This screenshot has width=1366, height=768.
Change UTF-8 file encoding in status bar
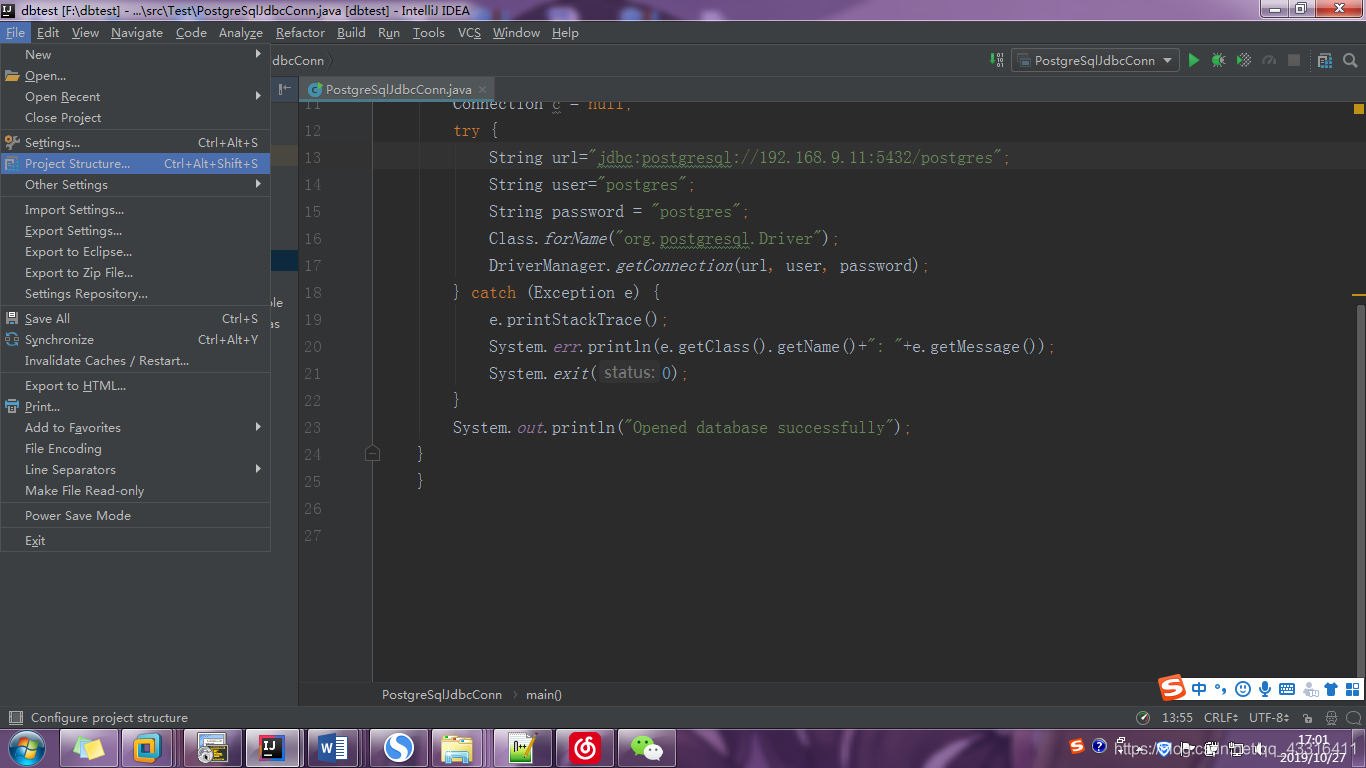[x=1269, y=717]
